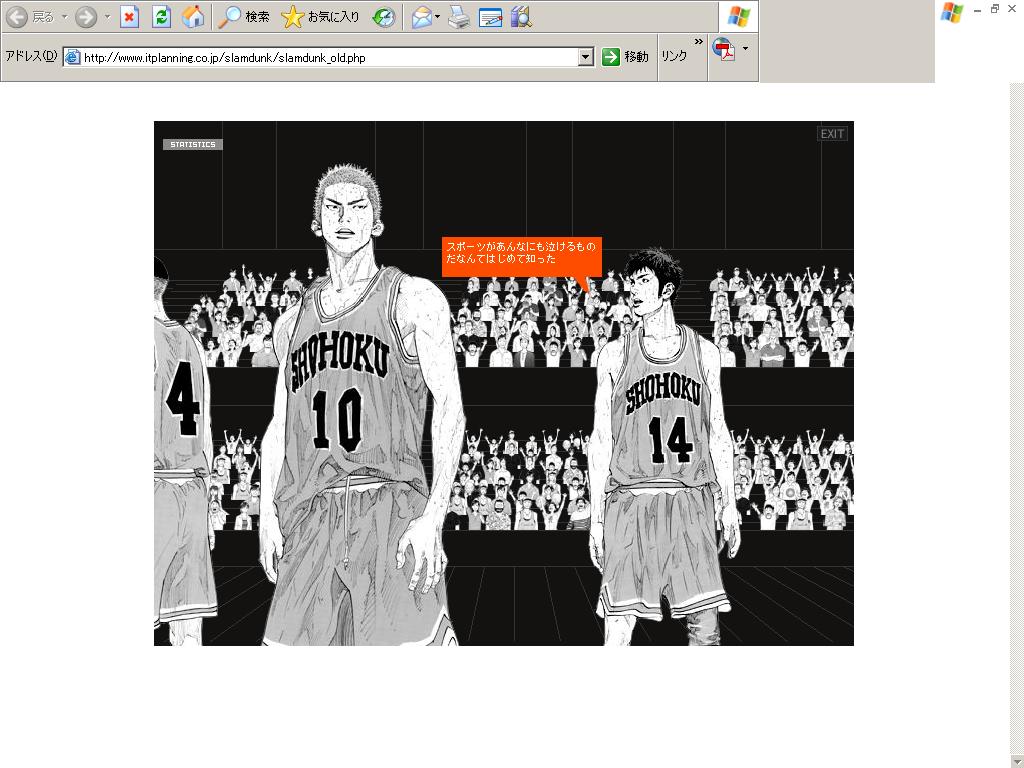Stop loading with the red X icon
The image size is (1024, 768).
click(x=129, y=18)
